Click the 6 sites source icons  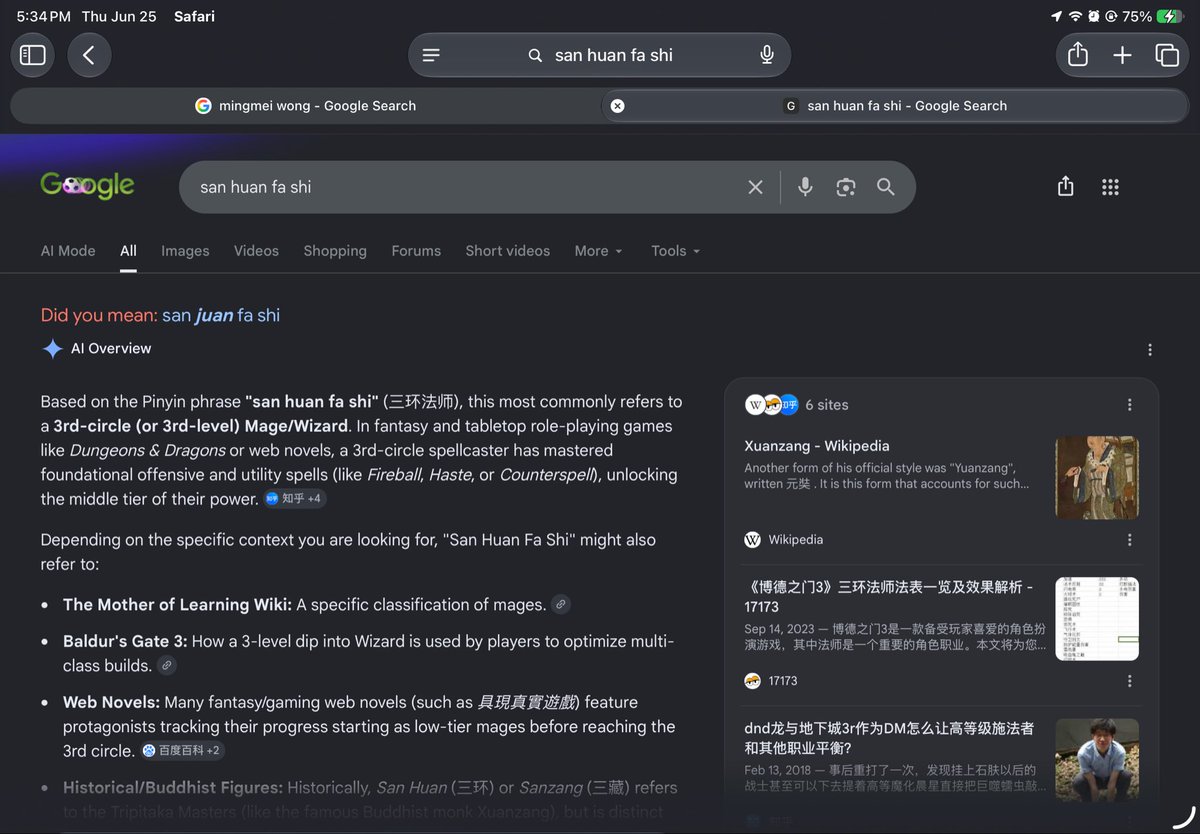771,405
